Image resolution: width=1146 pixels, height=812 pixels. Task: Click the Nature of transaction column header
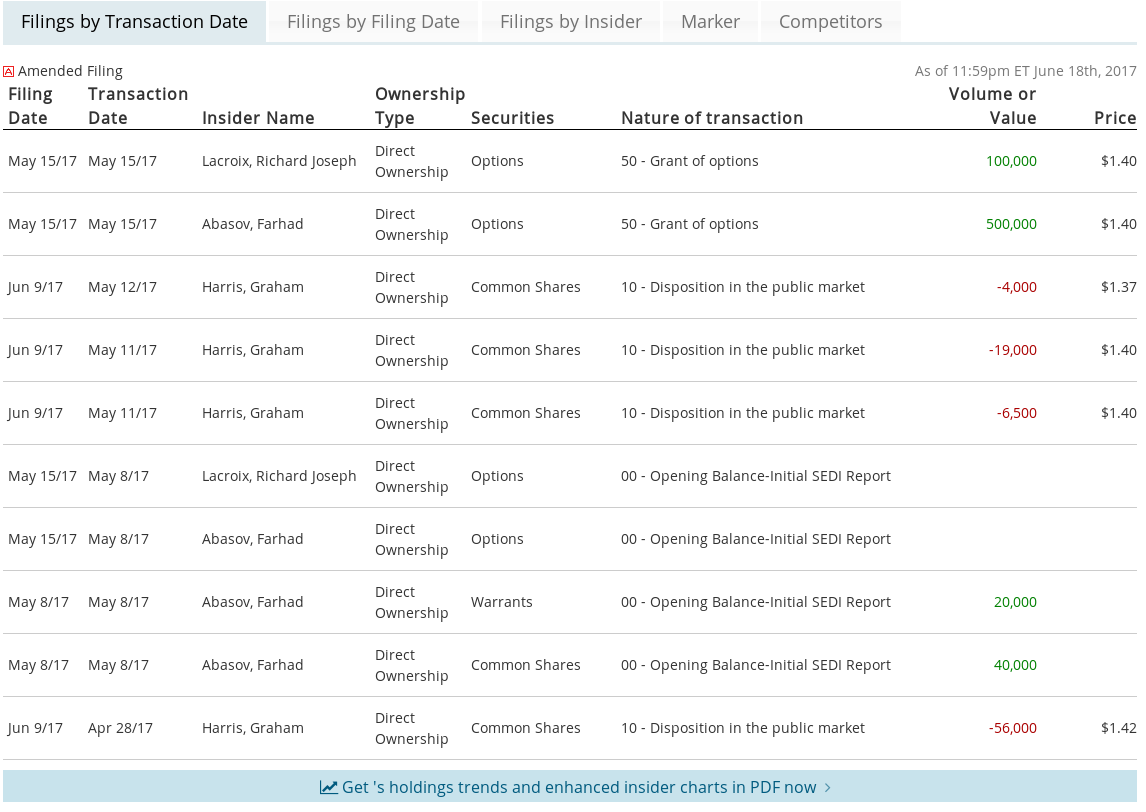click(x=711, y=118)
